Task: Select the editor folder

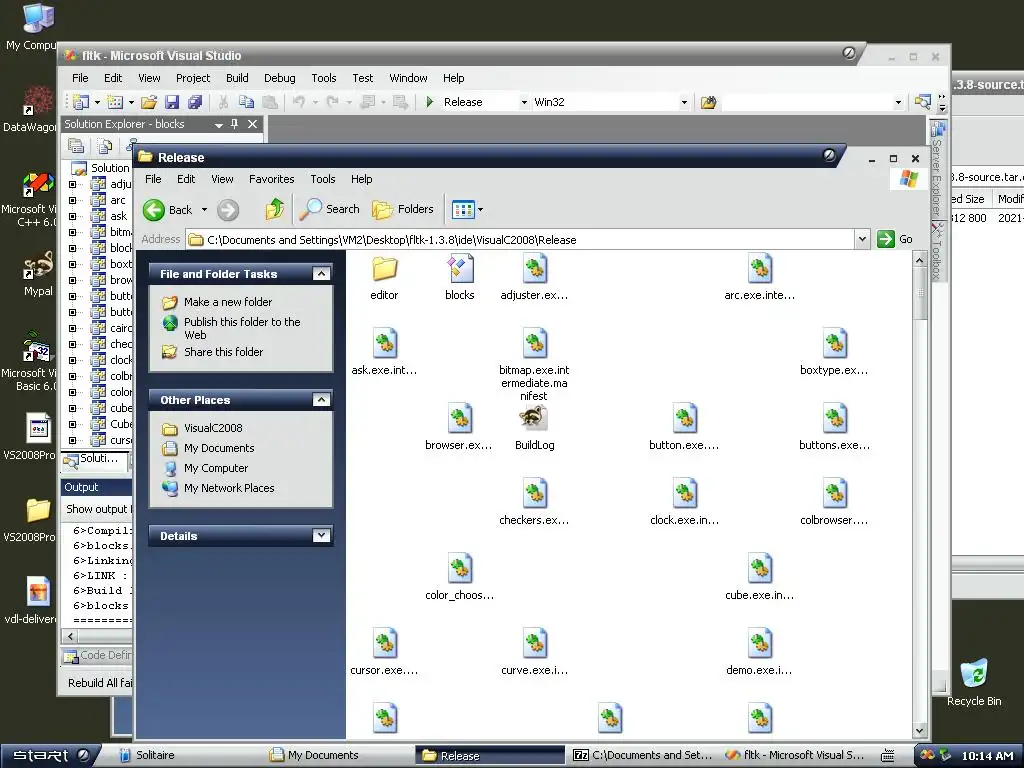Action: [384, 278]
